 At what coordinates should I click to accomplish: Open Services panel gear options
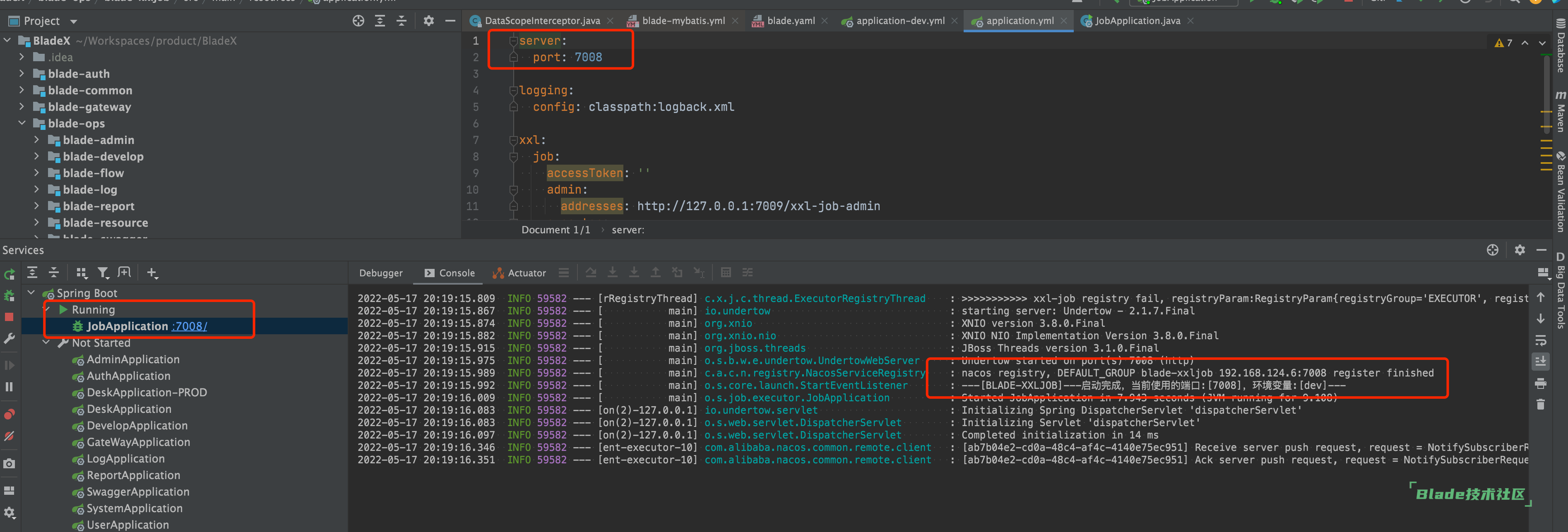point(1520,250)
